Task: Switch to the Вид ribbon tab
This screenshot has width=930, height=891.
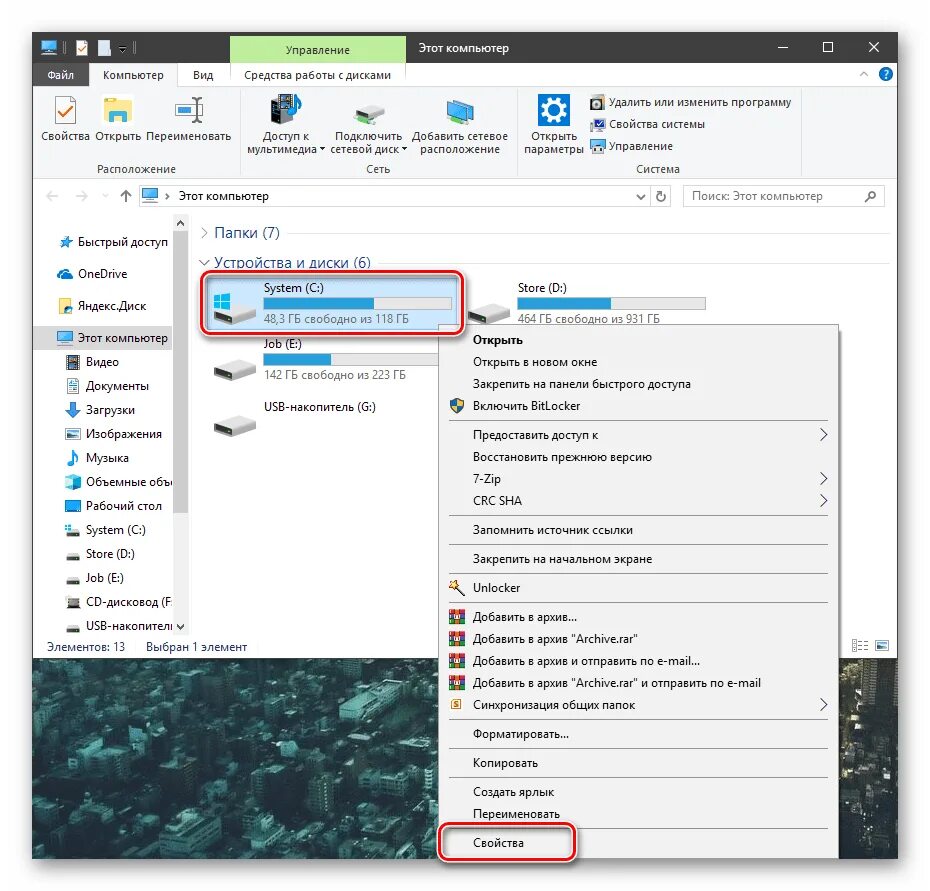Action: tap(203, 75)
